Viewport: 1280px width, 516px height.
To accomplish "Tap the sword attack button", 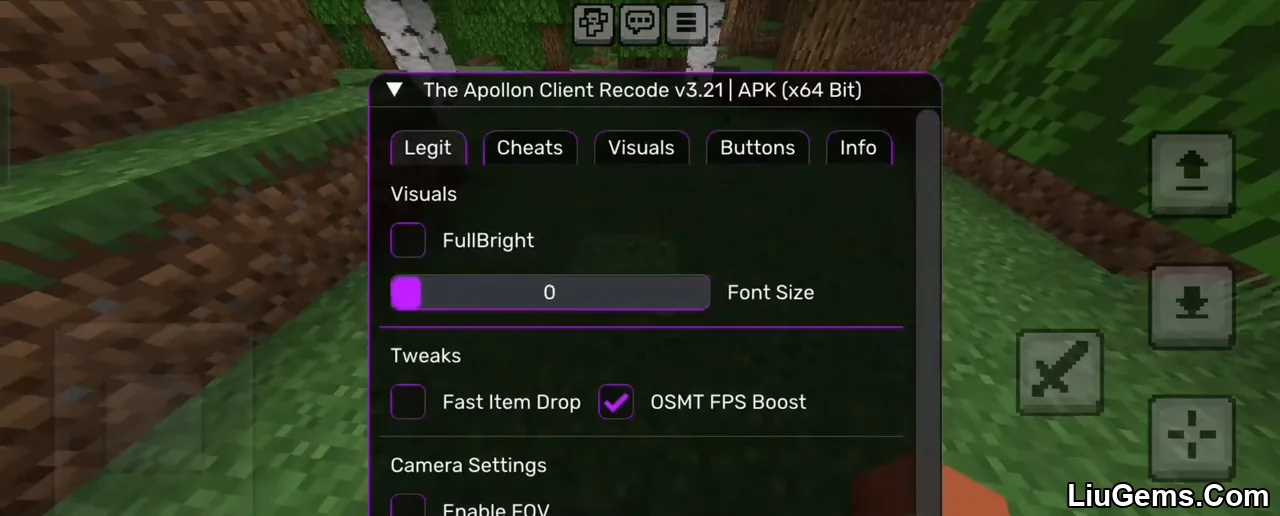I will (x=1060, y=372).
